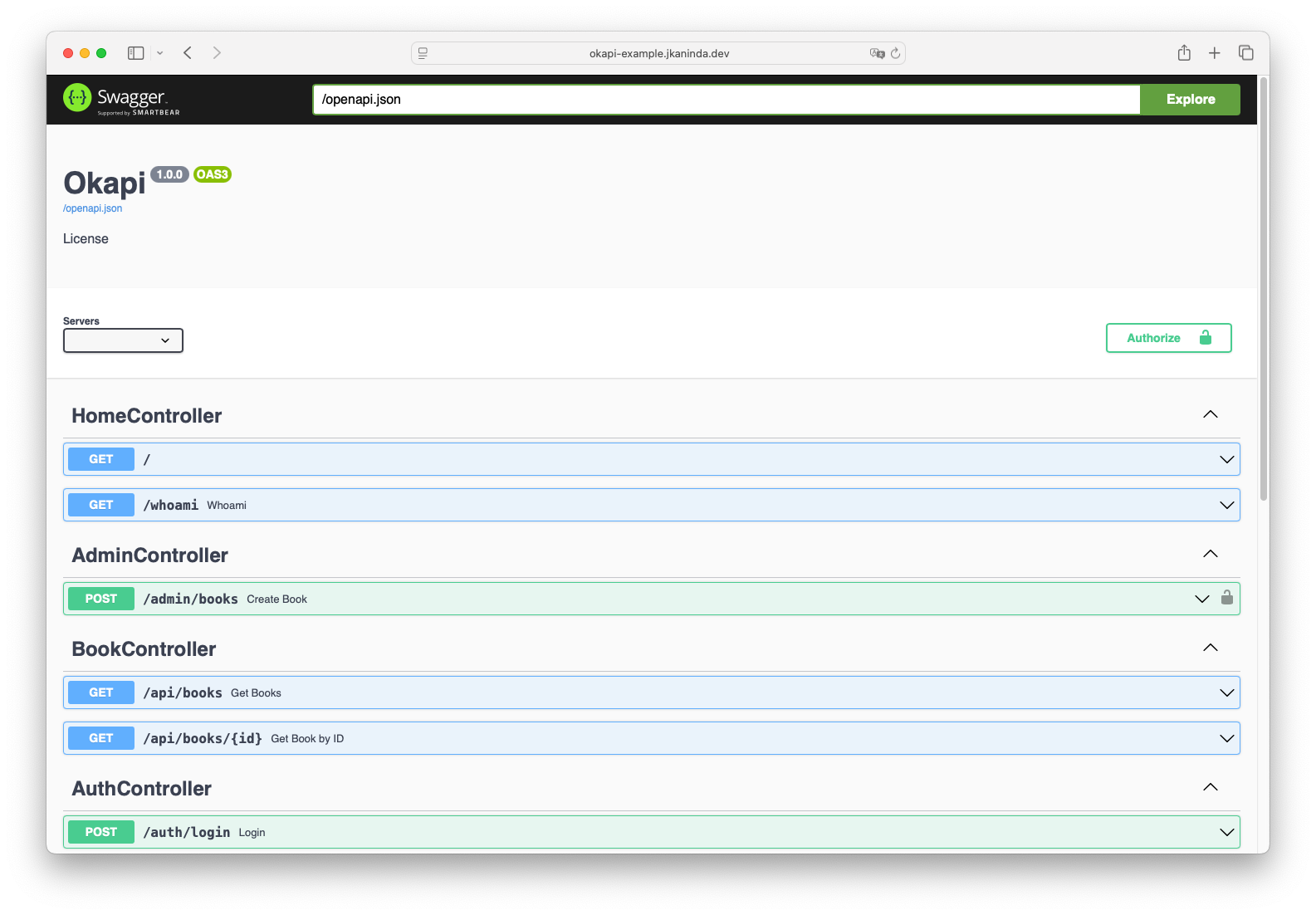Expand the GET /api/books/{id} chevron
Viewport: 1316px width, 915px height.
pyautogui.click(x=1226, y=739)
